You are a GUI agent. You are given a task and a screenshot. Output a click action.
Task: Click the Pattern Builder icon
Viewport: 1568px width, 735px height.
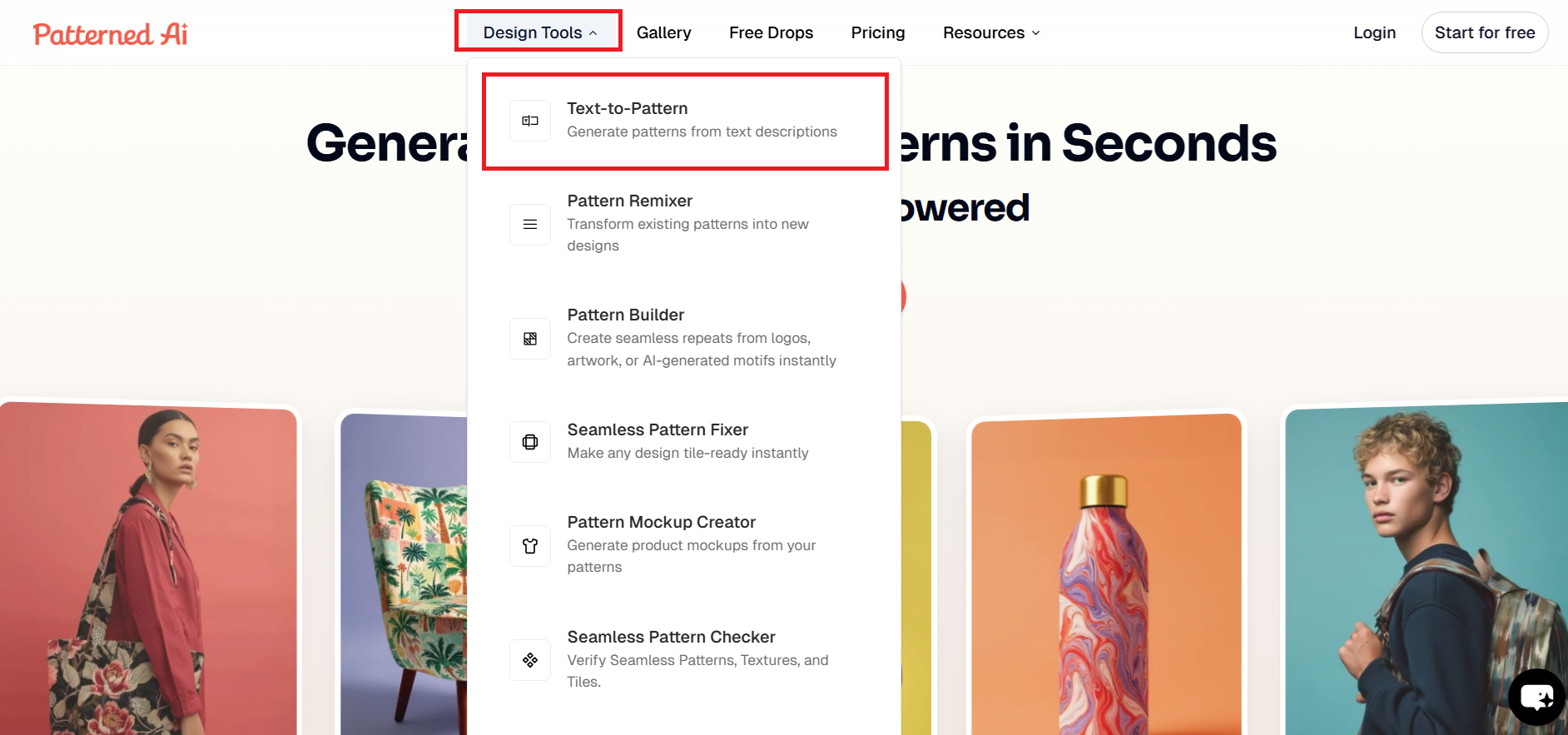[x=530, y=339]
